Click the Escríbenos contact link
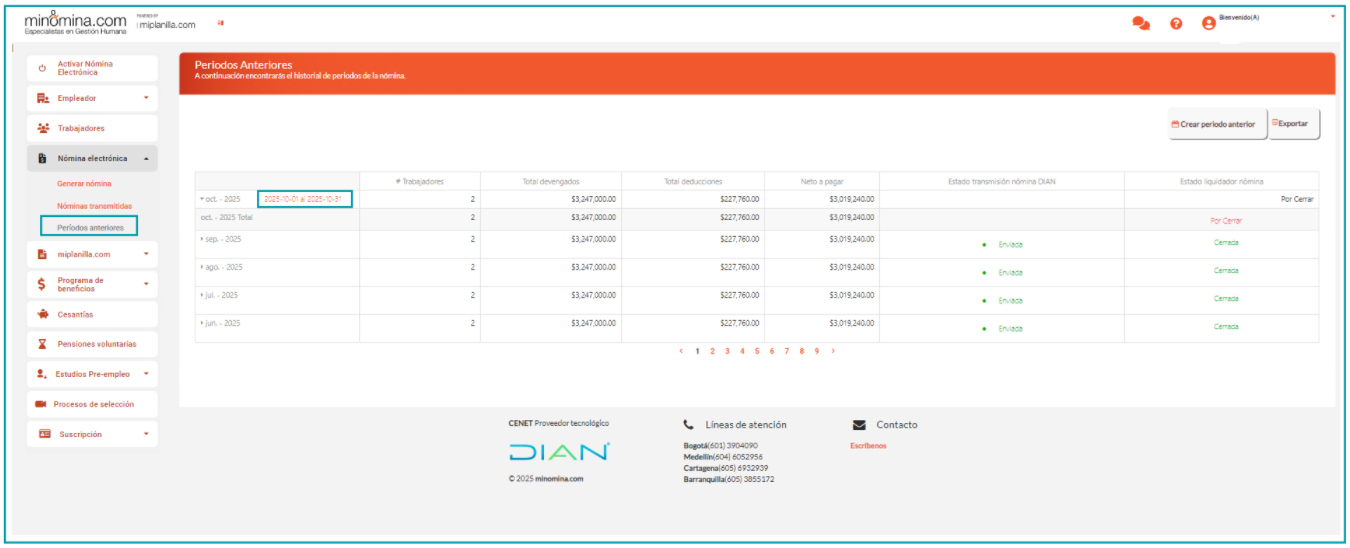The width and height of the screenshot is (1350, 548). [x=867, y=446]
